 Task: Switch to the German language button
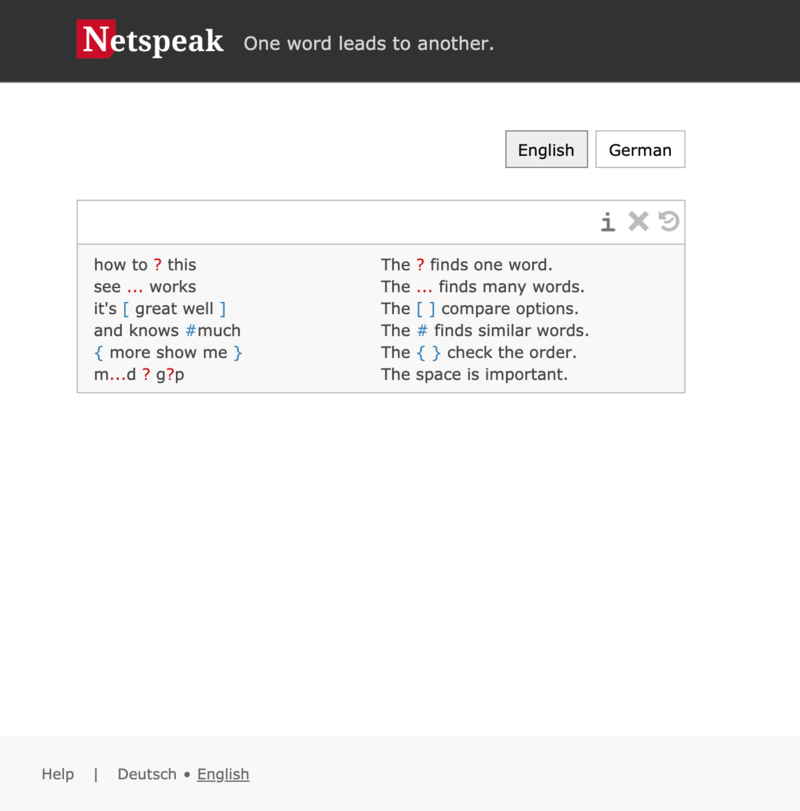click(640, 150)
